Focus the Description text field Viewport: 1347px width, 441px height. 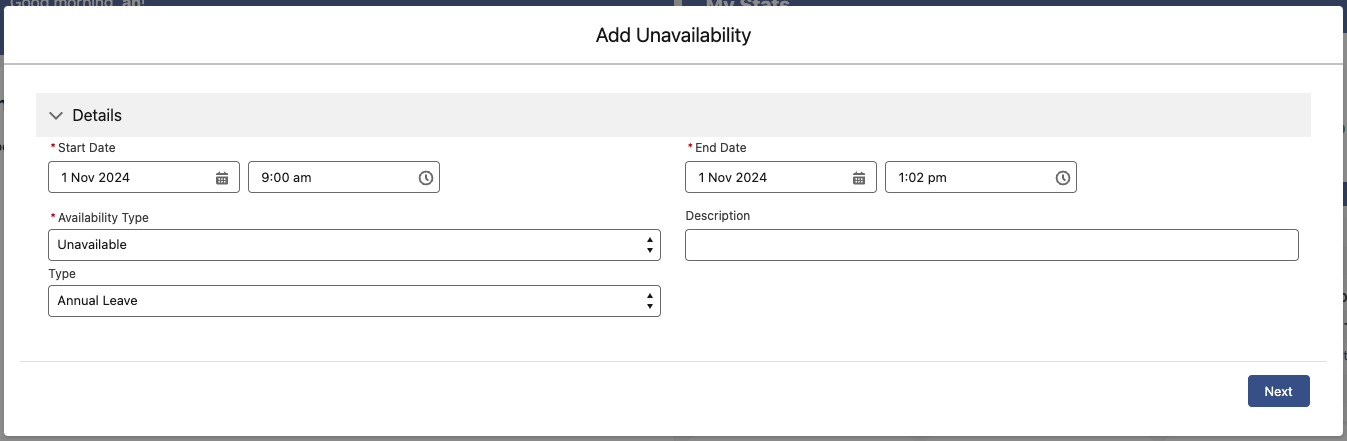pos(991,245)
